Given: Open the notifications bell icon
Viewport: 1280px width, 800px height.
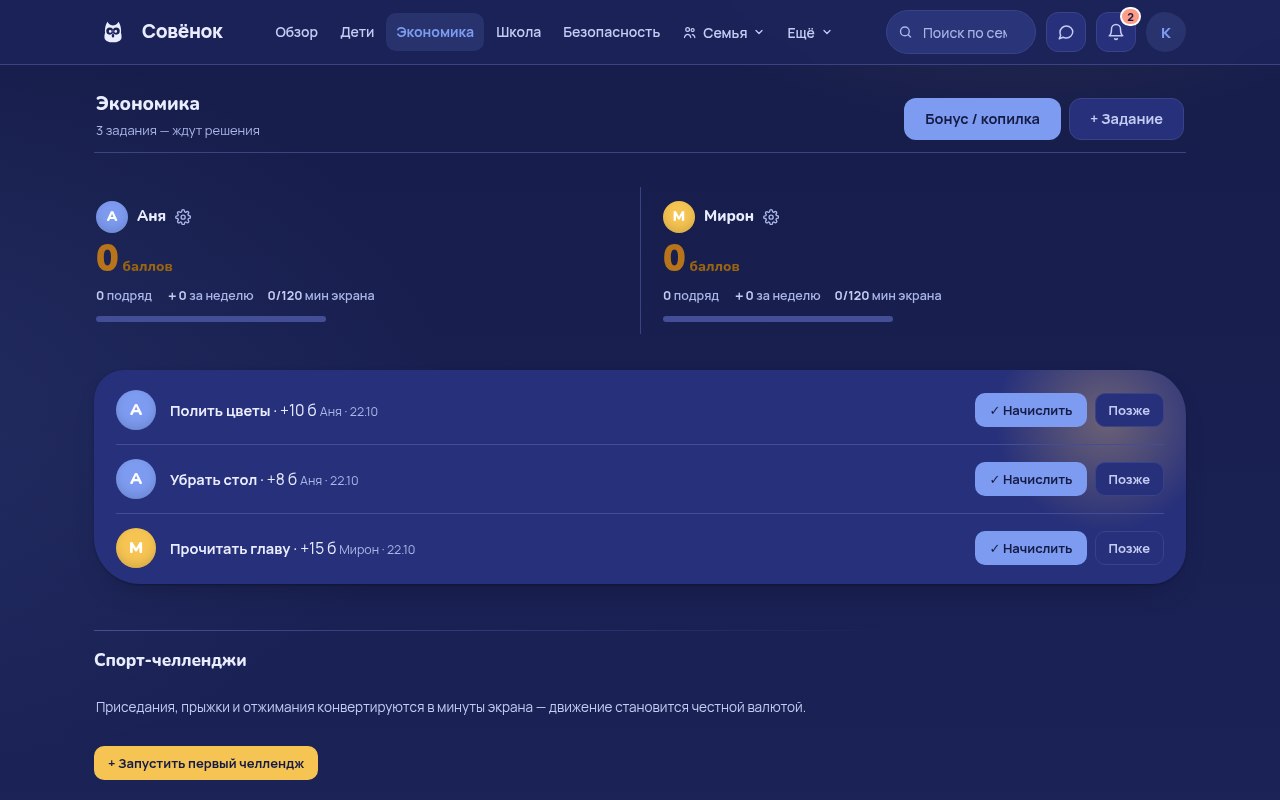Looking at the screenshot, I should pyautogui.click(x=1116, y=32).
